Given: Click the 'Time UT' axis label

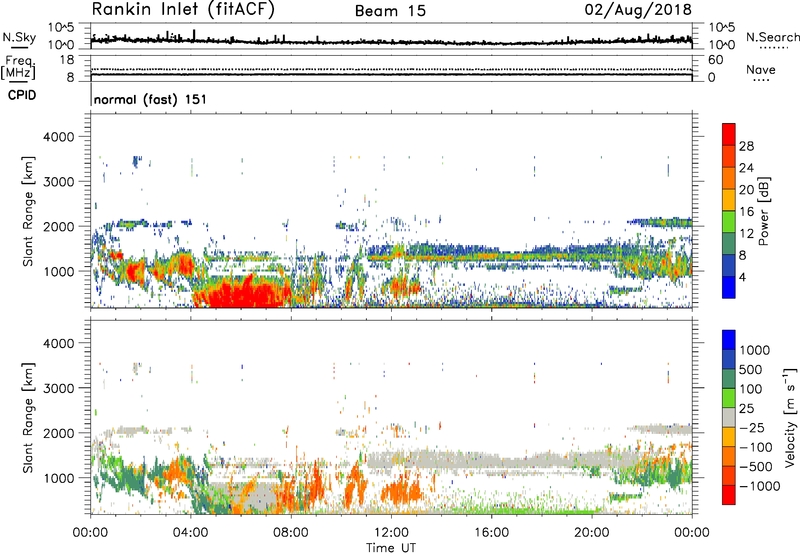Looking at the screenshot, I should [x=391, y=548].
